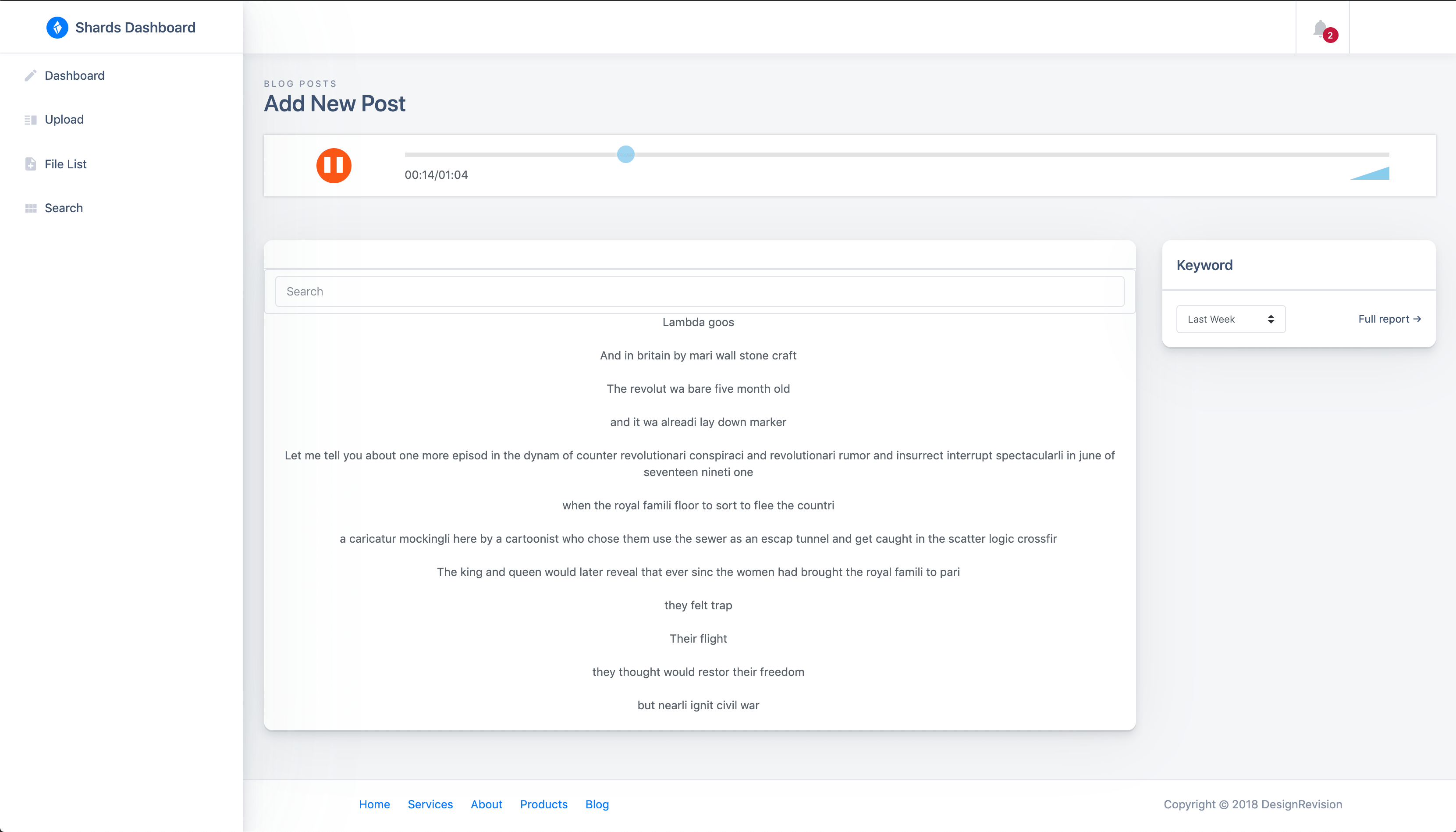Click the Upload icon in the sidebar
This screenshot has width=1456, height=832.
(x=31, y=119)
